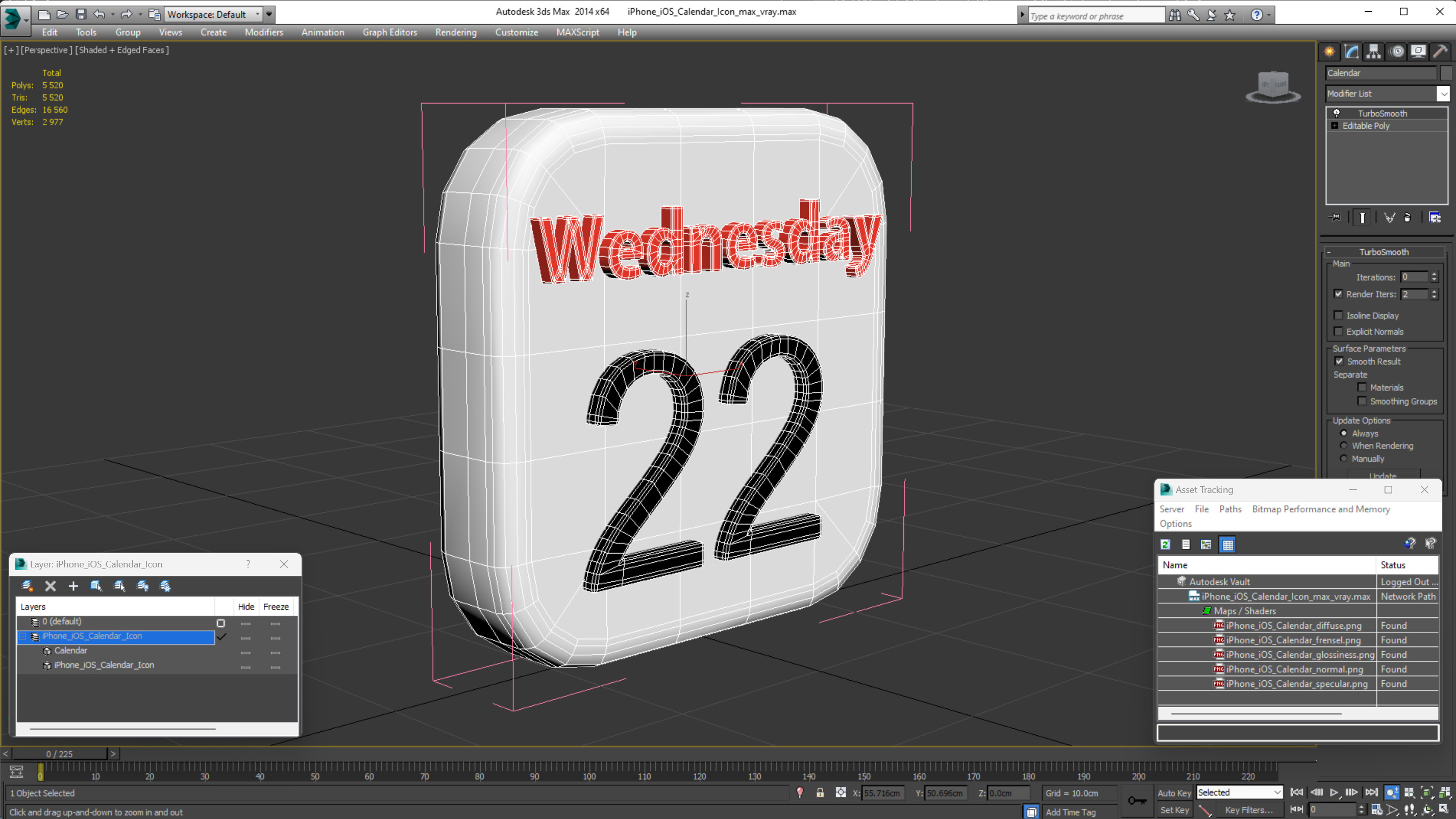Open Bitmap Performance and Memory menu
The width and height of the screenshot is (1456, 819).
(x=1321, y=509)
